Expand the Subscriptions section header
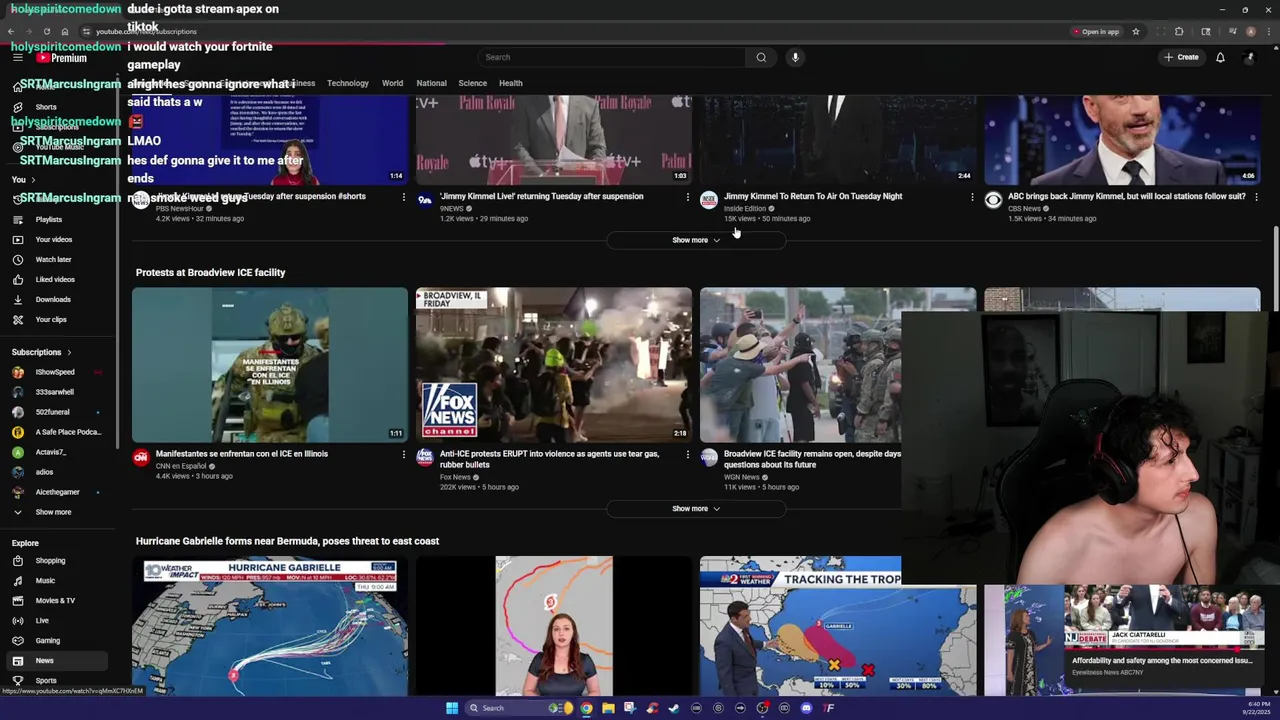The height and width of the screenshot is (720, 1280). (42, 352)
